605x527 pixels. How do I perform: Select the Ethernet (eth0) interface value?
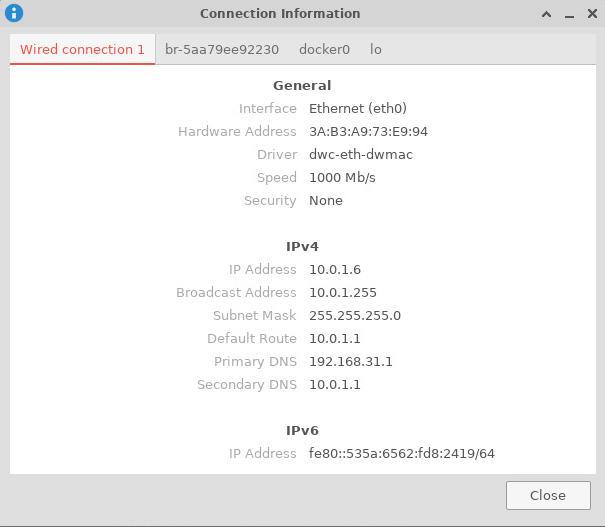358,108
